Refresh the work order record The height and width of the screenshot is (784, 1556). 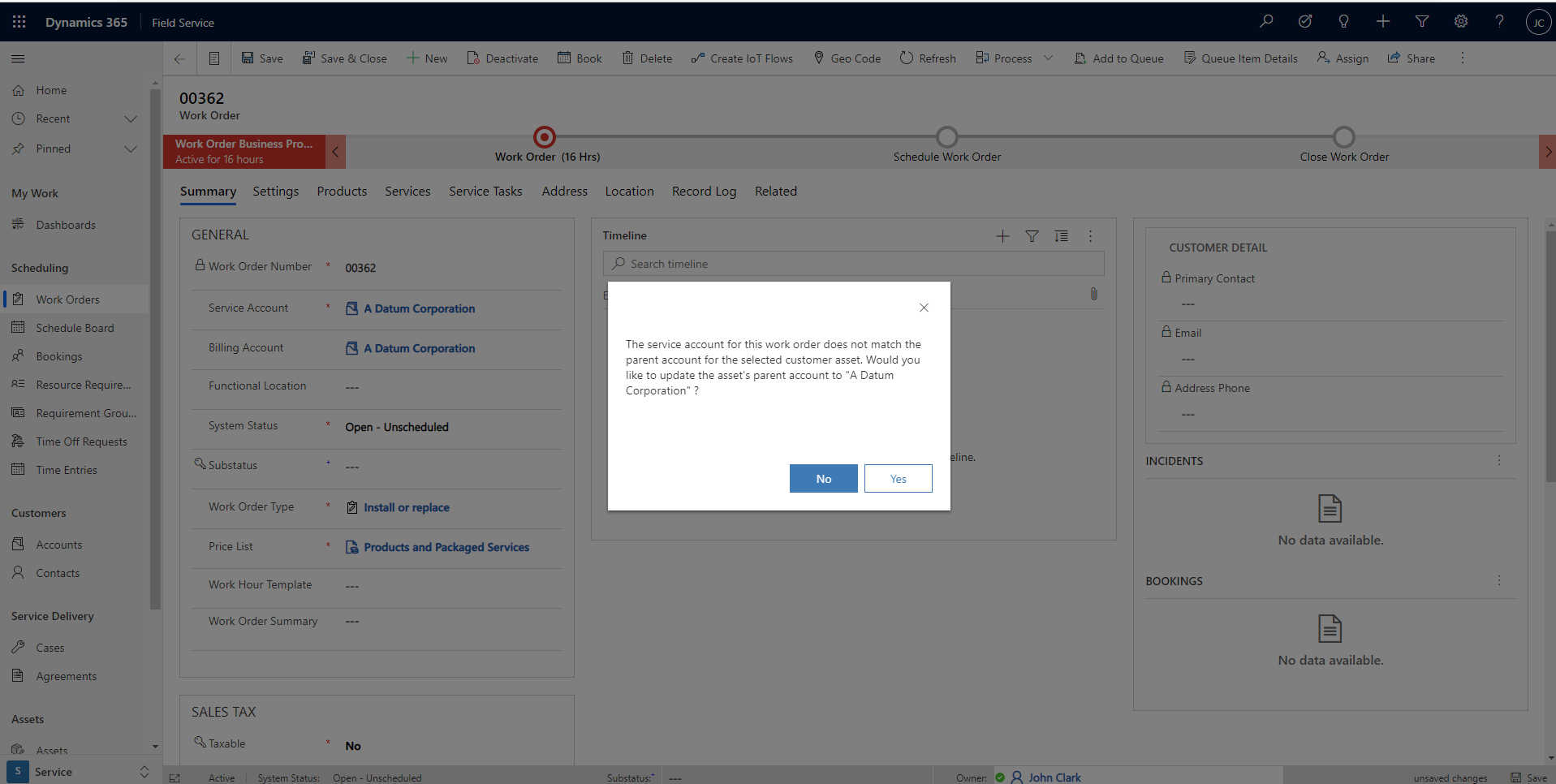tap(927, 58)
